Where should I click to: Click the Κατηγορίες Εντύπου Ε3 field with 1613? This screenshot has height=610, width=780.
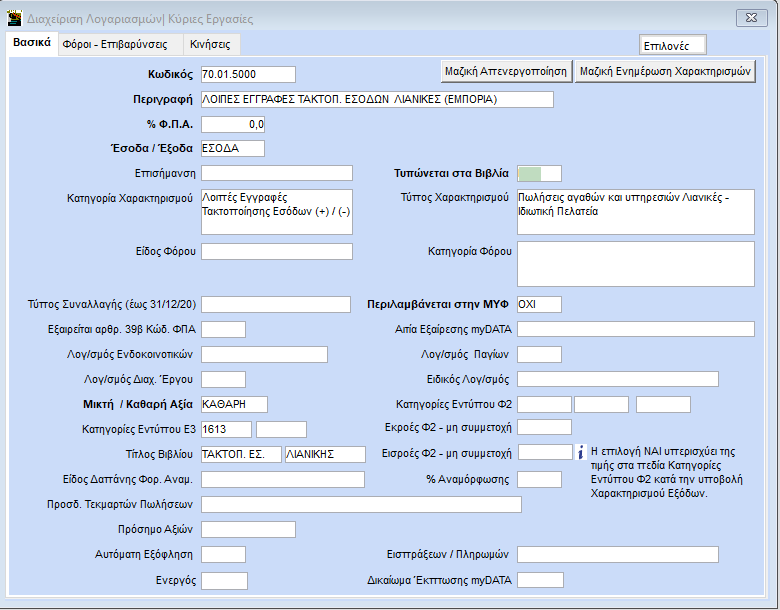226,429
